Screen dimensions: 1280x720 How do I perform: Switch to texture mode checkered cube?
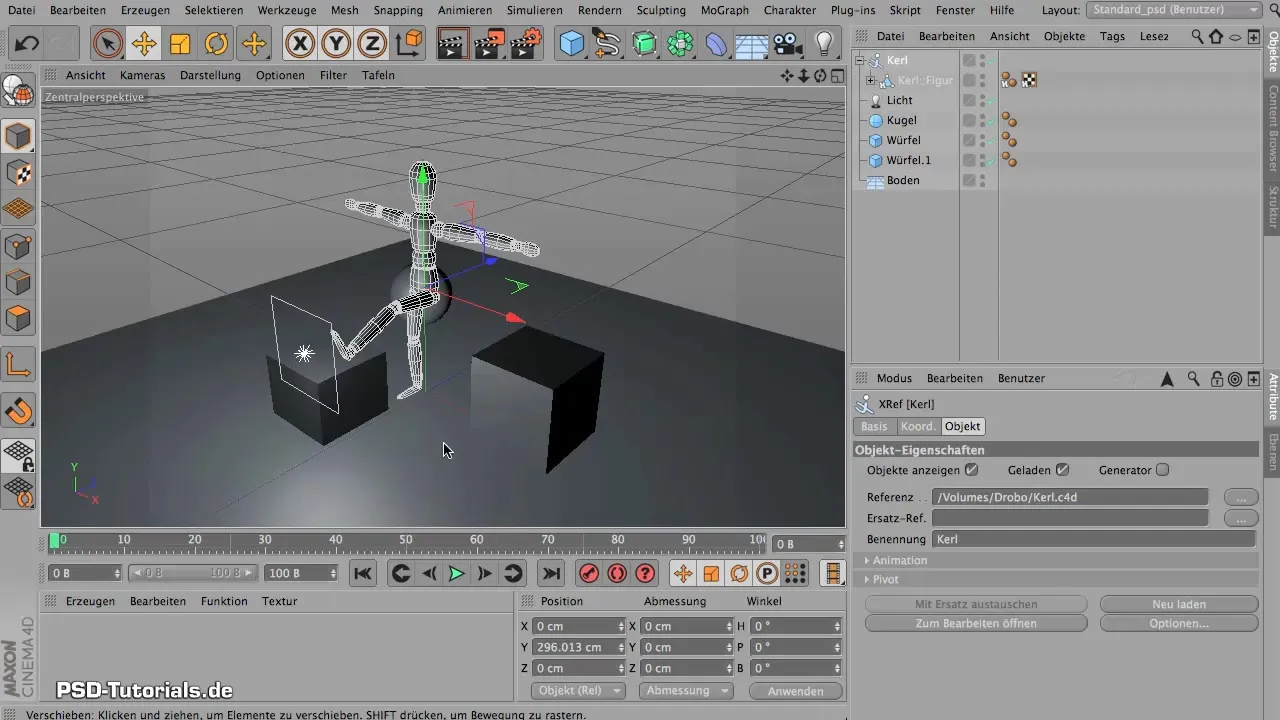[19, 172]
